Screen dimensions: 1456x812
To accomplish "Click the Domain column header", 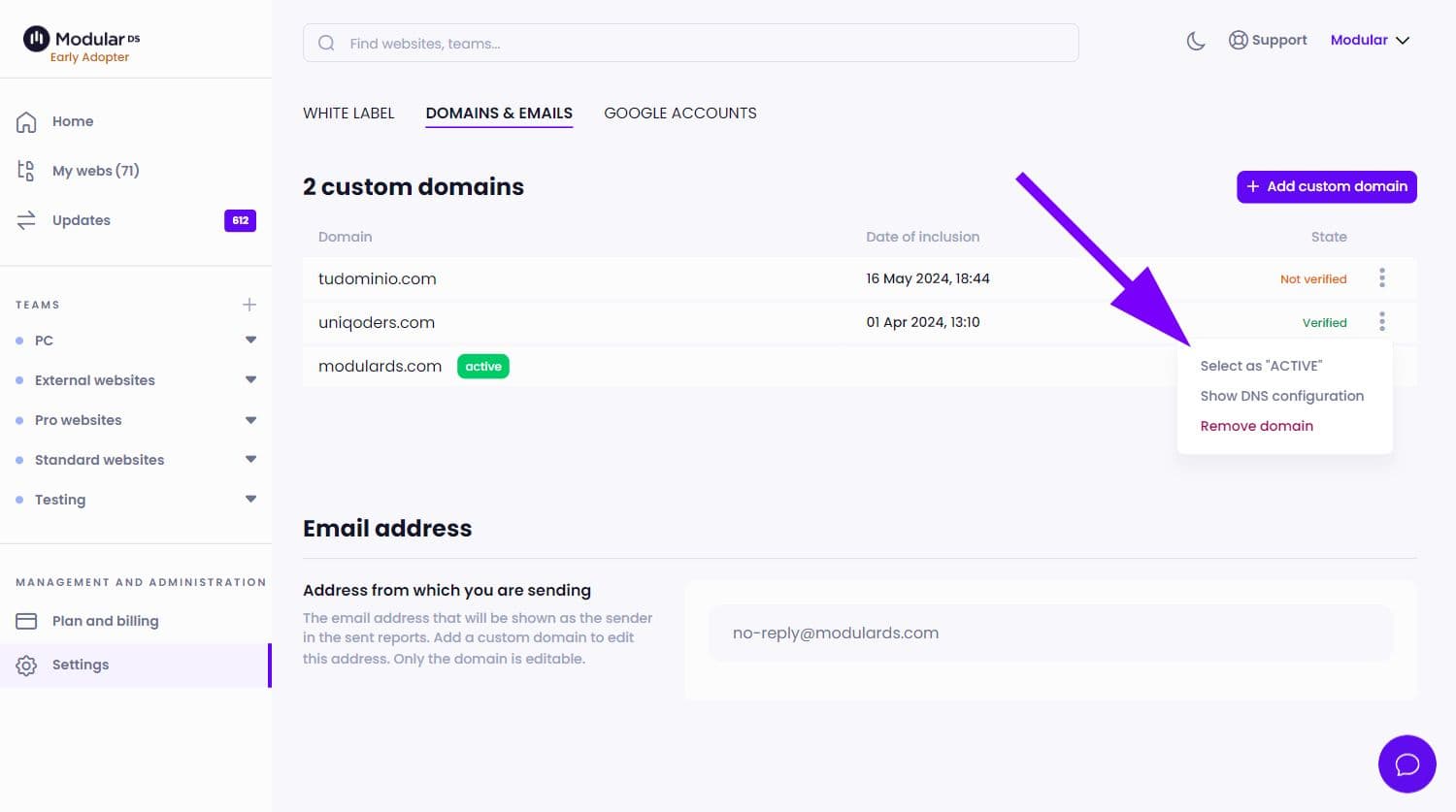I will tap(345, 237).
